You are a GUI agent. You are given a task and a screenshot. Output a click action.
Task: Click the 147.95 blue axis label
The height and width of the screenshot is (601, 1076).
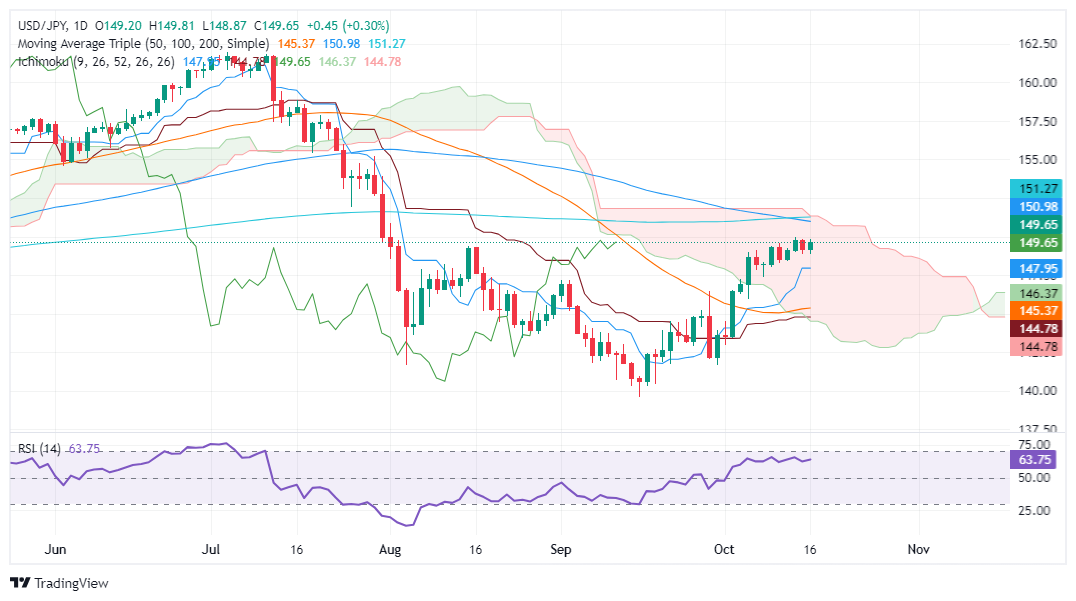coord(1036,268)
